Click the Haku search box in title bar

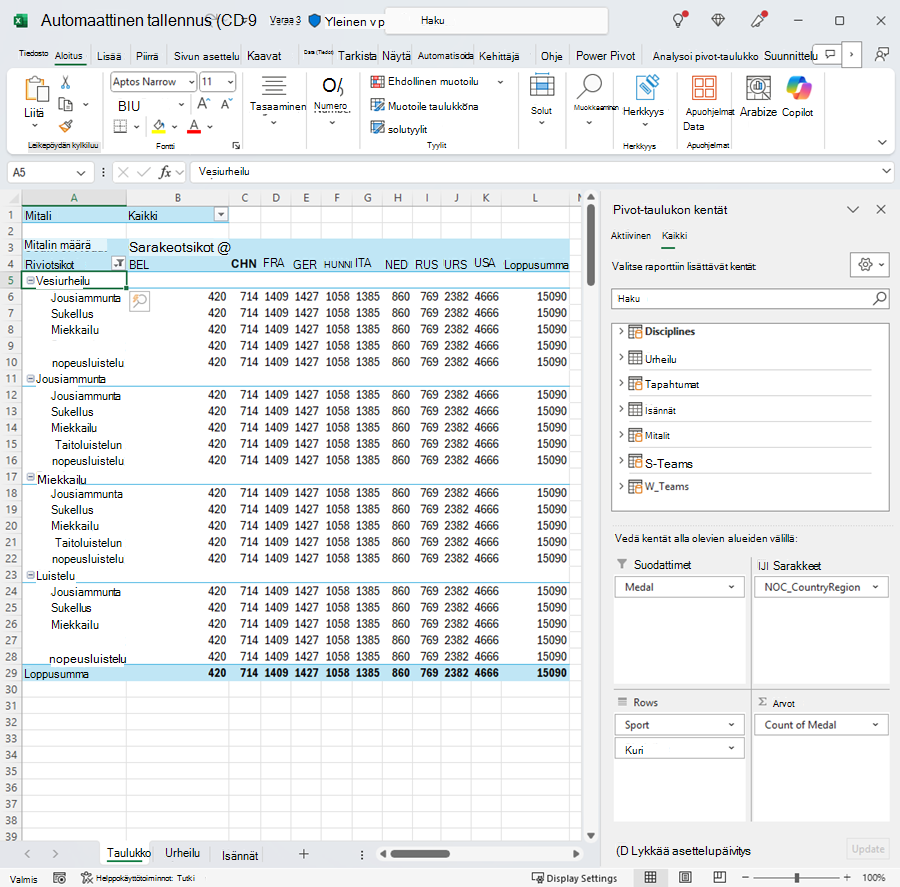coord(496,21)
